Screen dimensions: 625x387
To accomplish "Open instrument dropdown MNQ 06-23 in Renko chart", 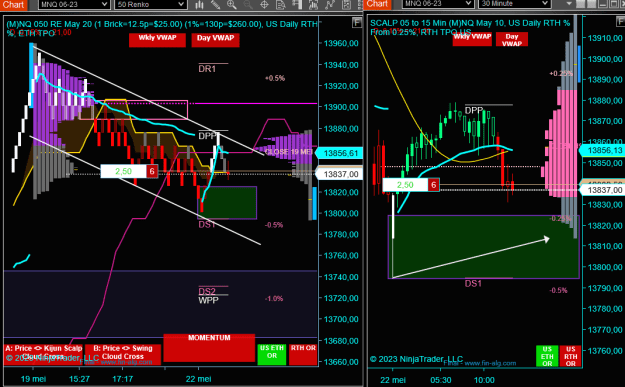I will coord(74,4).
